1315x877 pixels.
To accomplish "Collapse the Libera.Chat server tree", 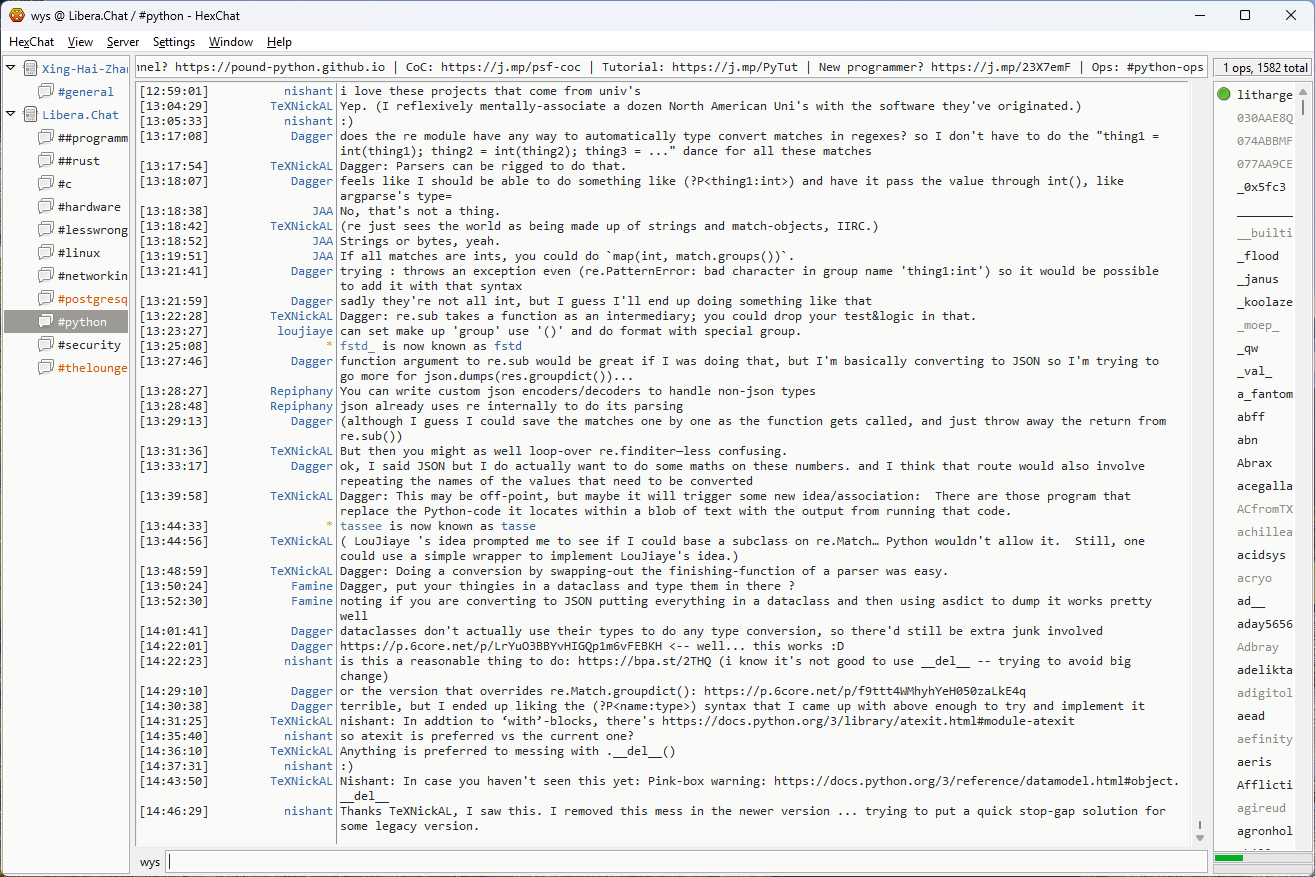I will click(11, 115).
